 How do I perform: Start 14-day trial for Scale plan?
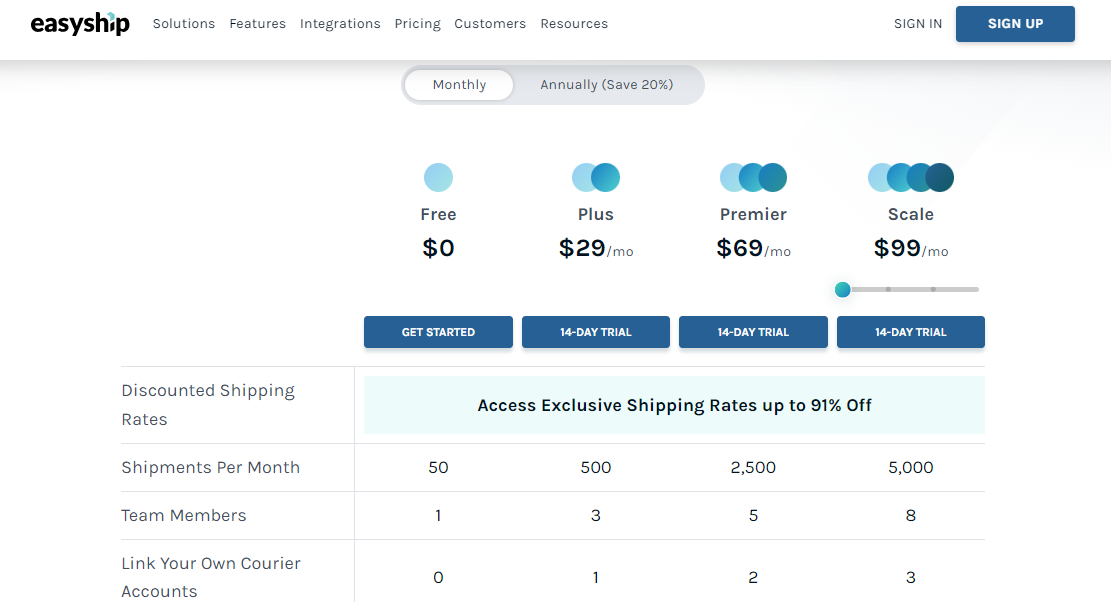911,332
